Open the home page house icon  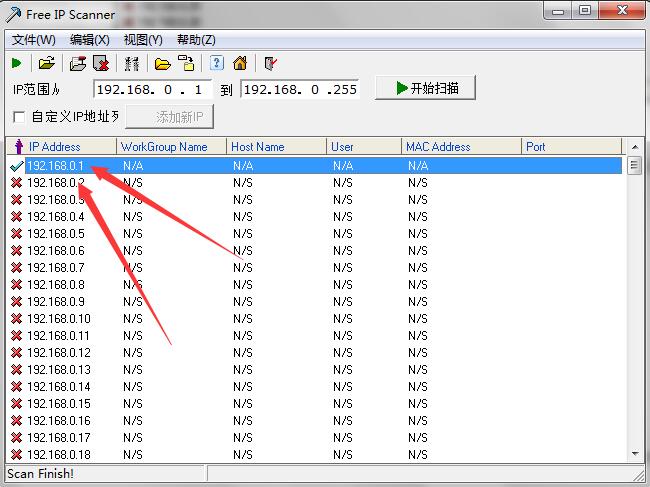239,63
